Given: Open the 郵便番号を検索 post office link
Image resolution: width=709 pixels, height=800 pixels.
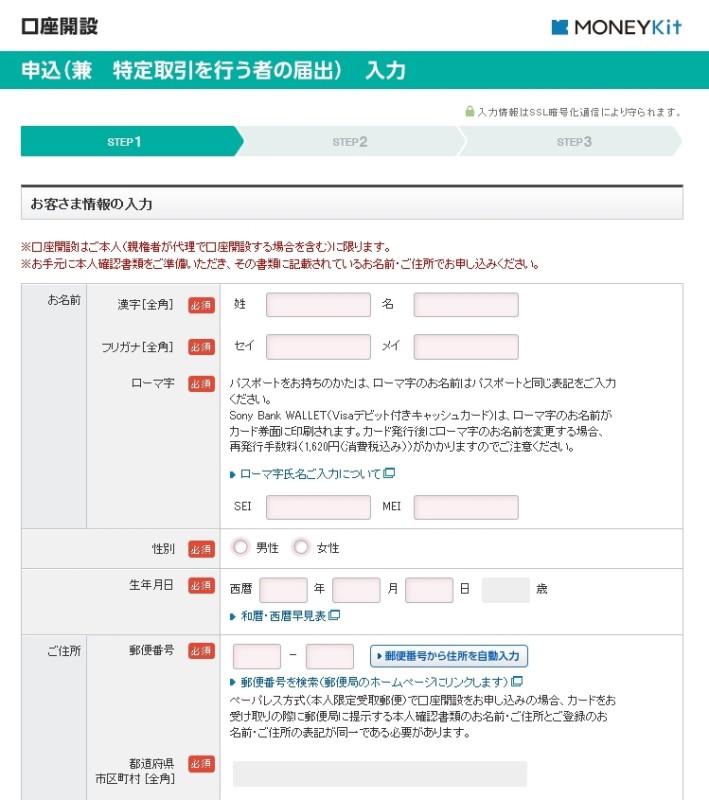Looking at the screenshot, I should coord(374,682).
